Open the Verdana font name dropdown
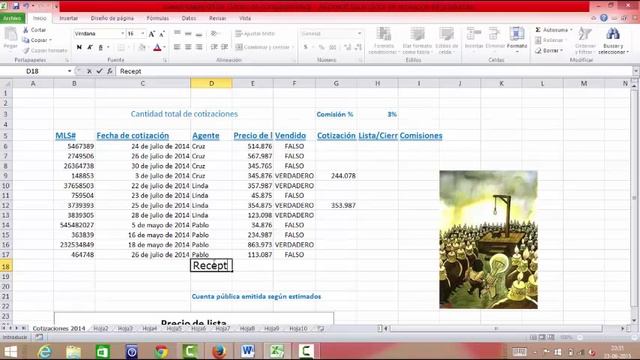Image resolution: width=640 pixels, height=360 pixels. (122, 33)
